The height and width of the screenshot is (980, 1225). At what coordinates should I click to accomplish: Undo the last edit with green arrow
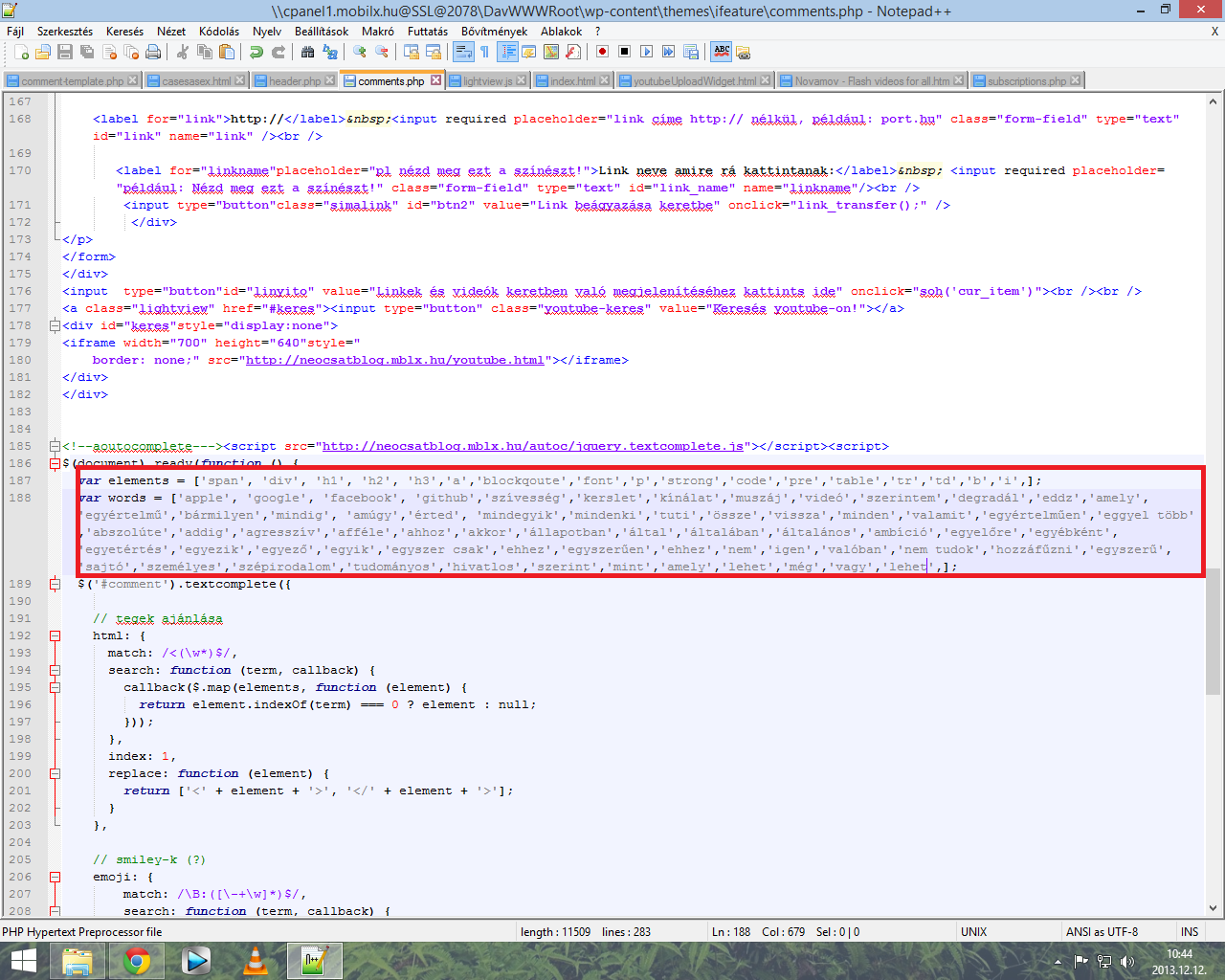tap(256, 52)
